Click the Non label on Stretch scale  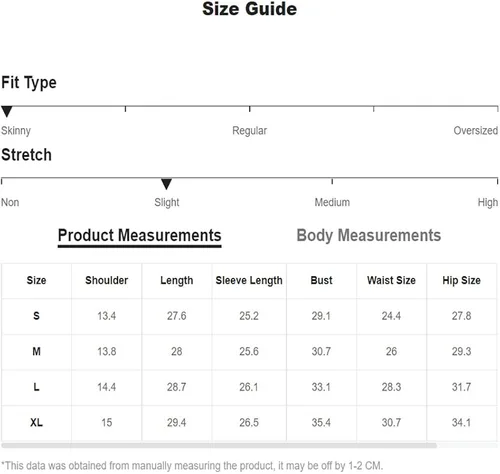pos(10,202)
